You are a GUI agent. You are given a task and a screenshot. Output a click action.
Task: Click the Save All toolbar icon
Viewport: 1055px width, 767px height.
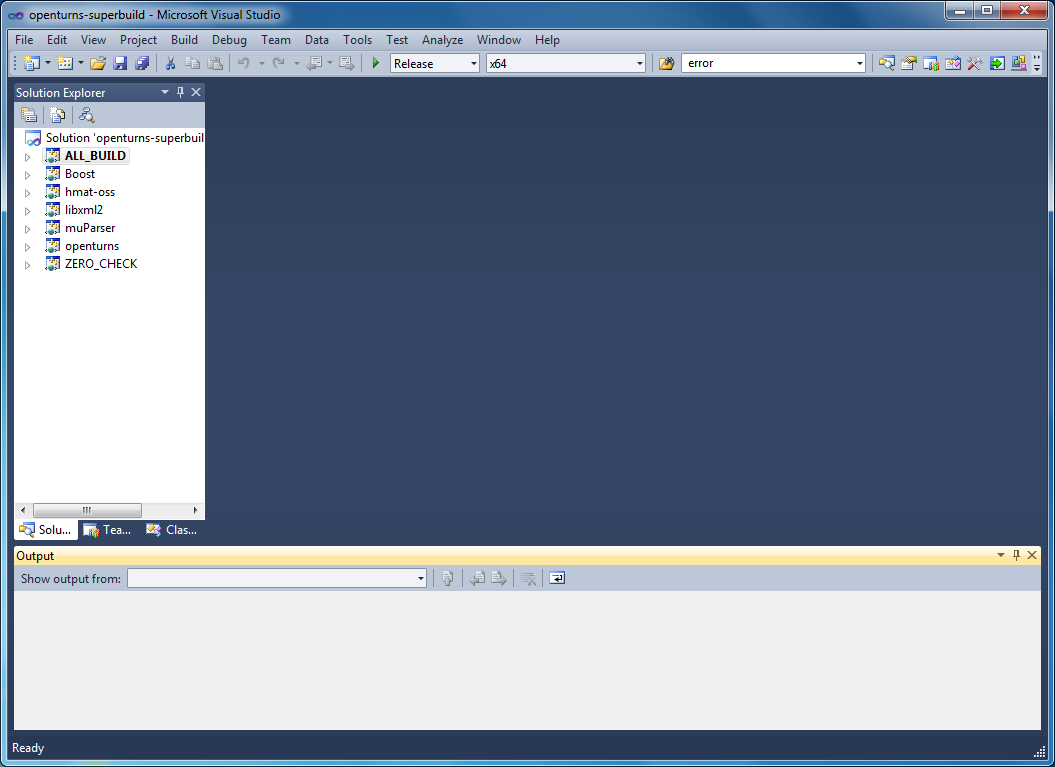142,62
